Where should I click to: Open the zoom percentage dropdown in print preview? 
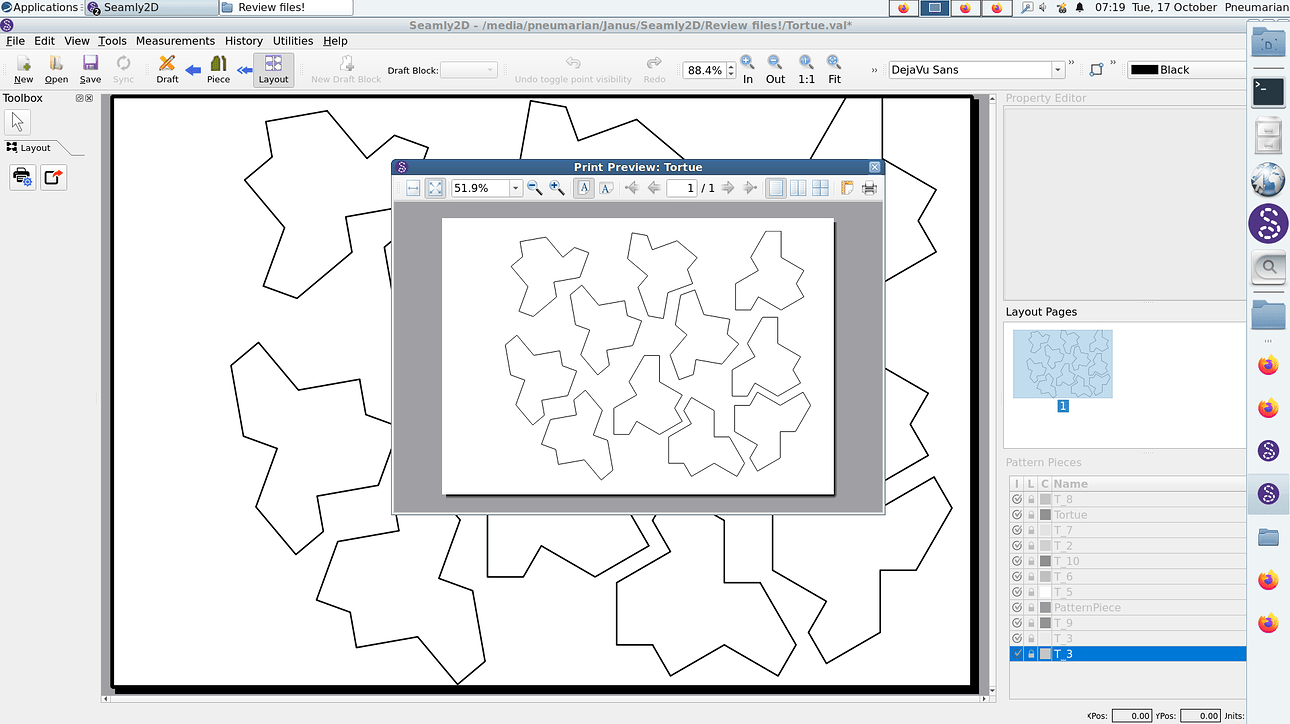click(x=515, y=188)
